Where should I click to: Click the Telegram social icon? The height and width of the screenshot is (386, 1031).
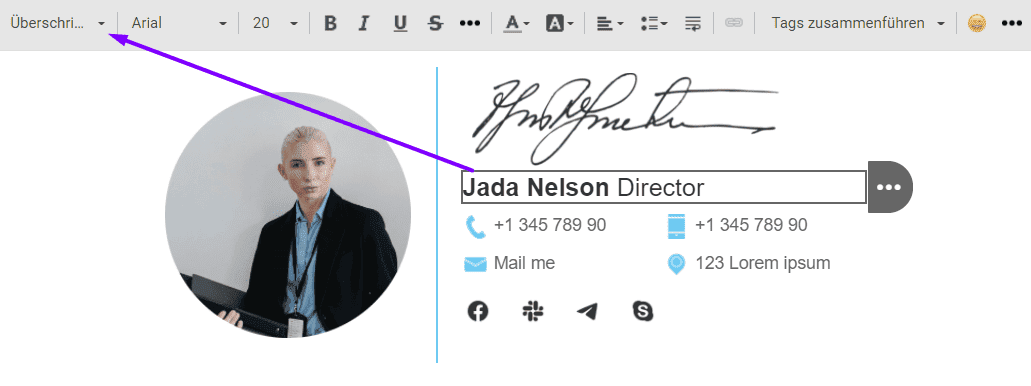click(587, 311)
